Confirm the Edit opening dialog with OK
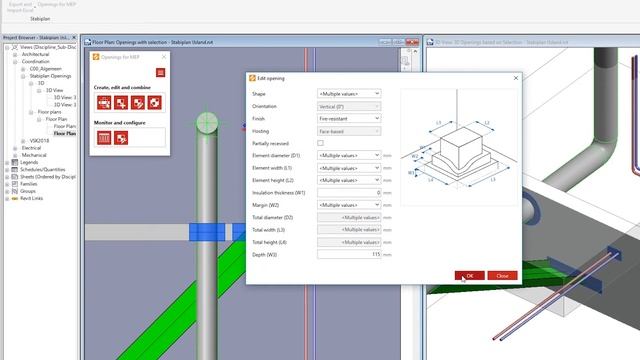 click(470, 276)
